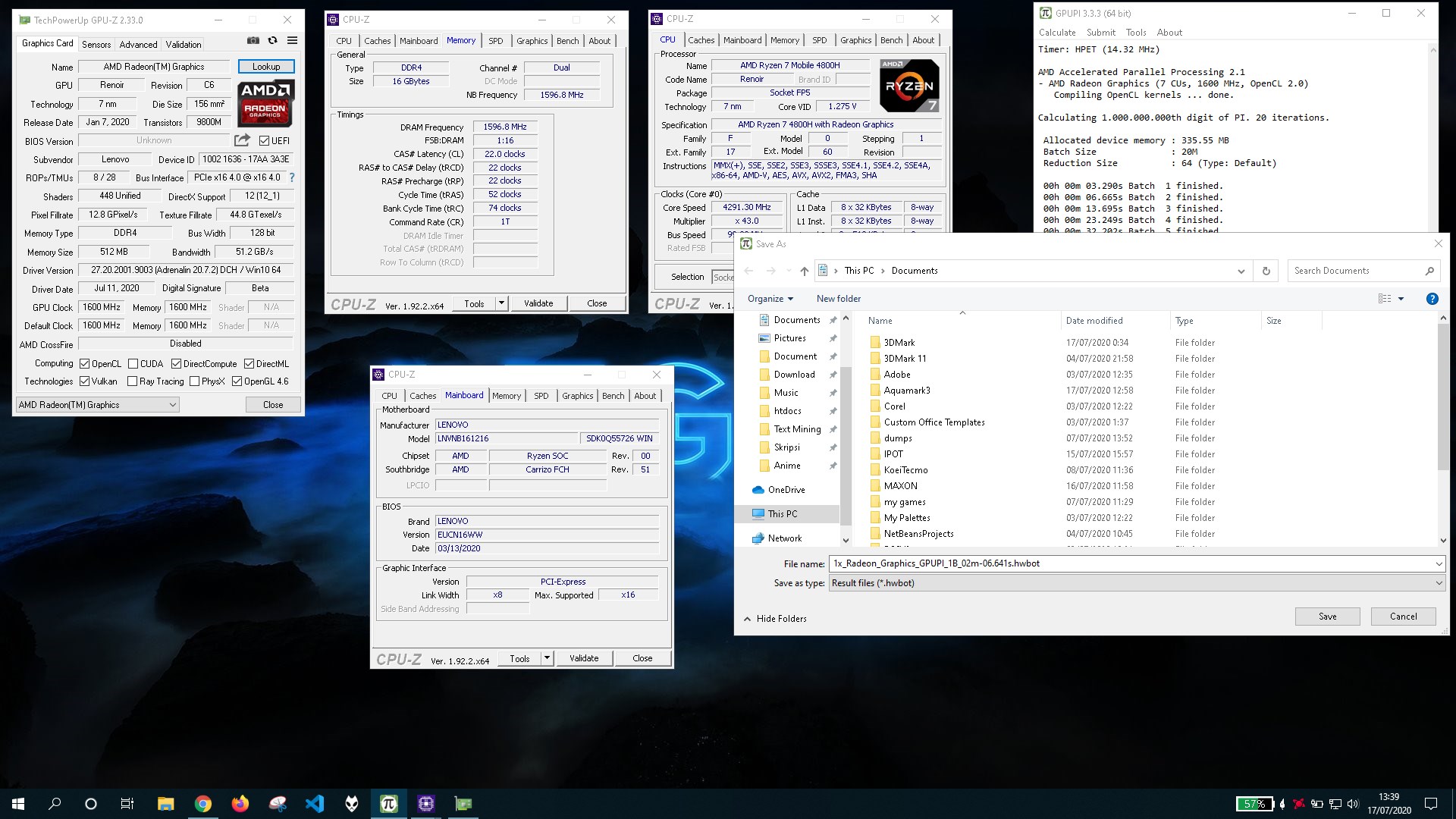Toggle the Ray Tracing checkbox
The image size is (1456, 819).
[x=133, y=381]
